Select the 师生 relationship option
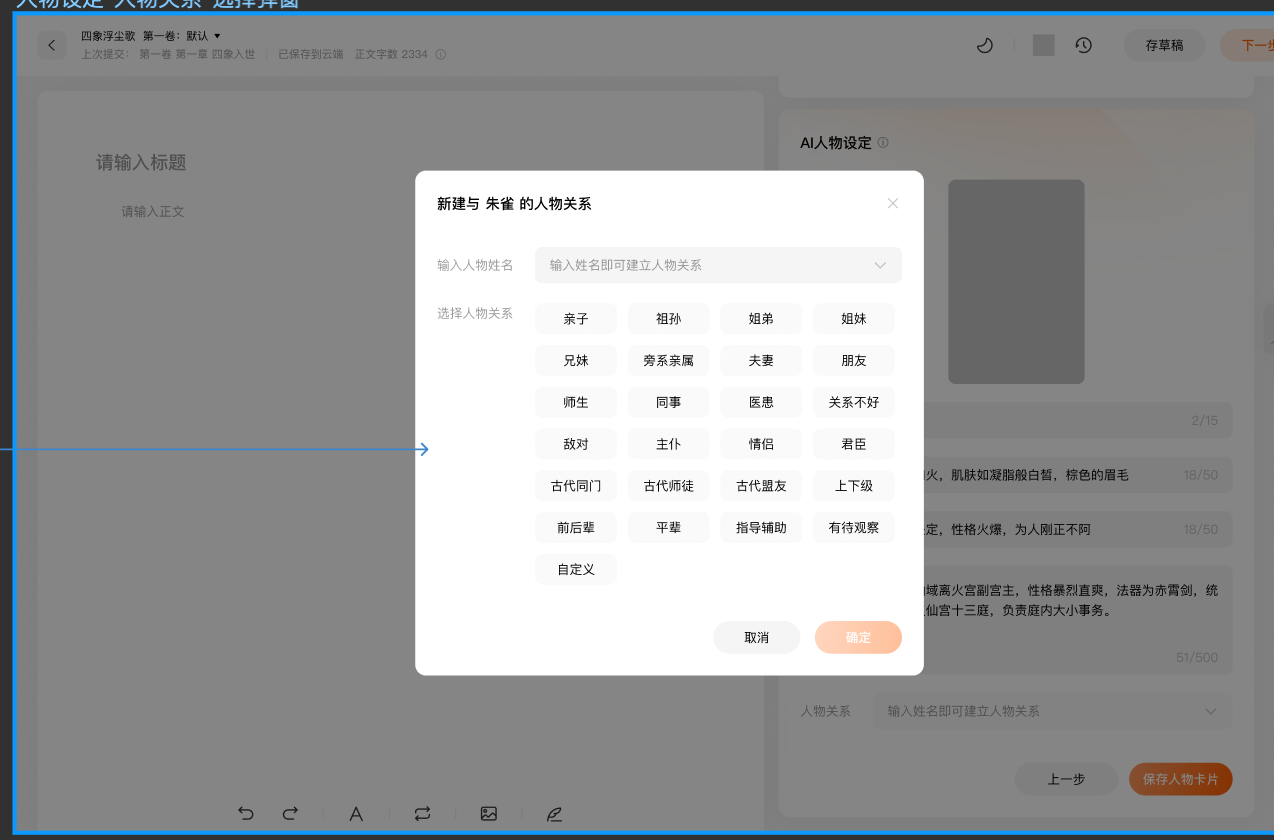This screenshot has width=1274, height=840. [x=576, y=402]
